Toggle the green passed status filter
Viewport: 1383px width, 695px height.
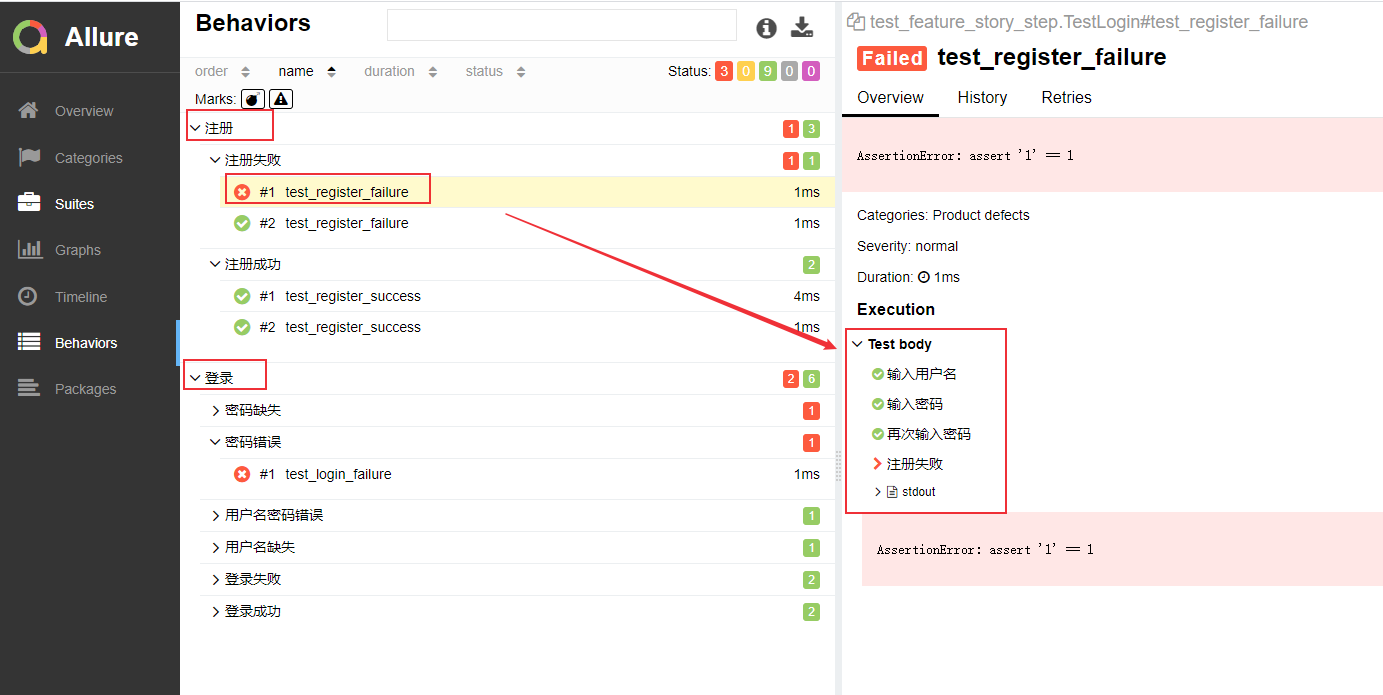coord(767,71)
